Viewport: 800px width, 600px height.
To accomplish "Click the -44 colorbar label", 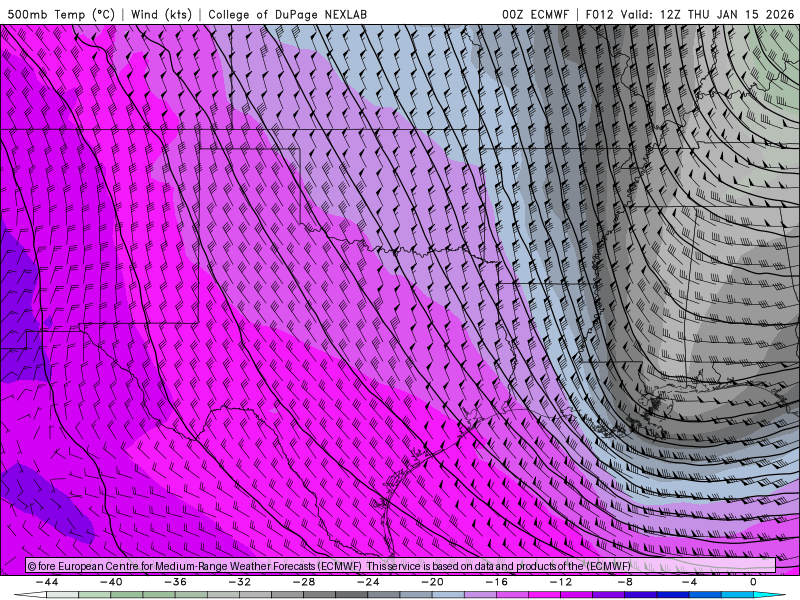I will click(47, 582).
